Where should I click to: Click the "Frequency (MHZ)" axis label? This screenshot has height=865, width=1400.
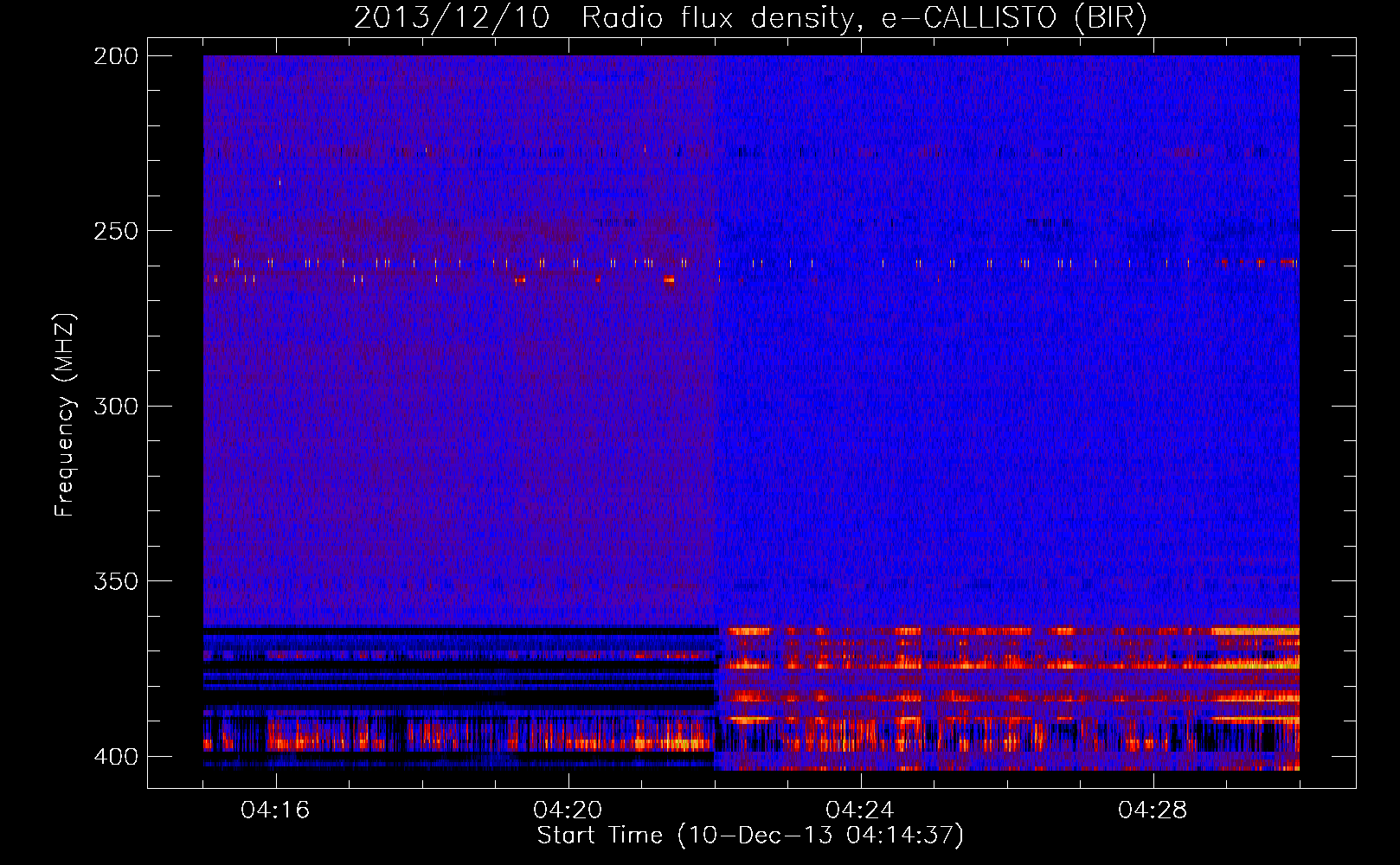coord(65,415)
